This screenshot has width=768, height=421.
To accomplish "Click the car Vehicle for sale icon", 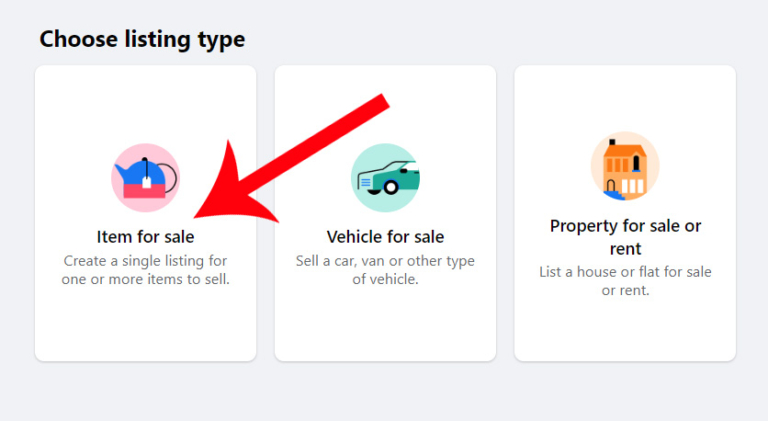I will pyautogui.click(x=385, y=178).
